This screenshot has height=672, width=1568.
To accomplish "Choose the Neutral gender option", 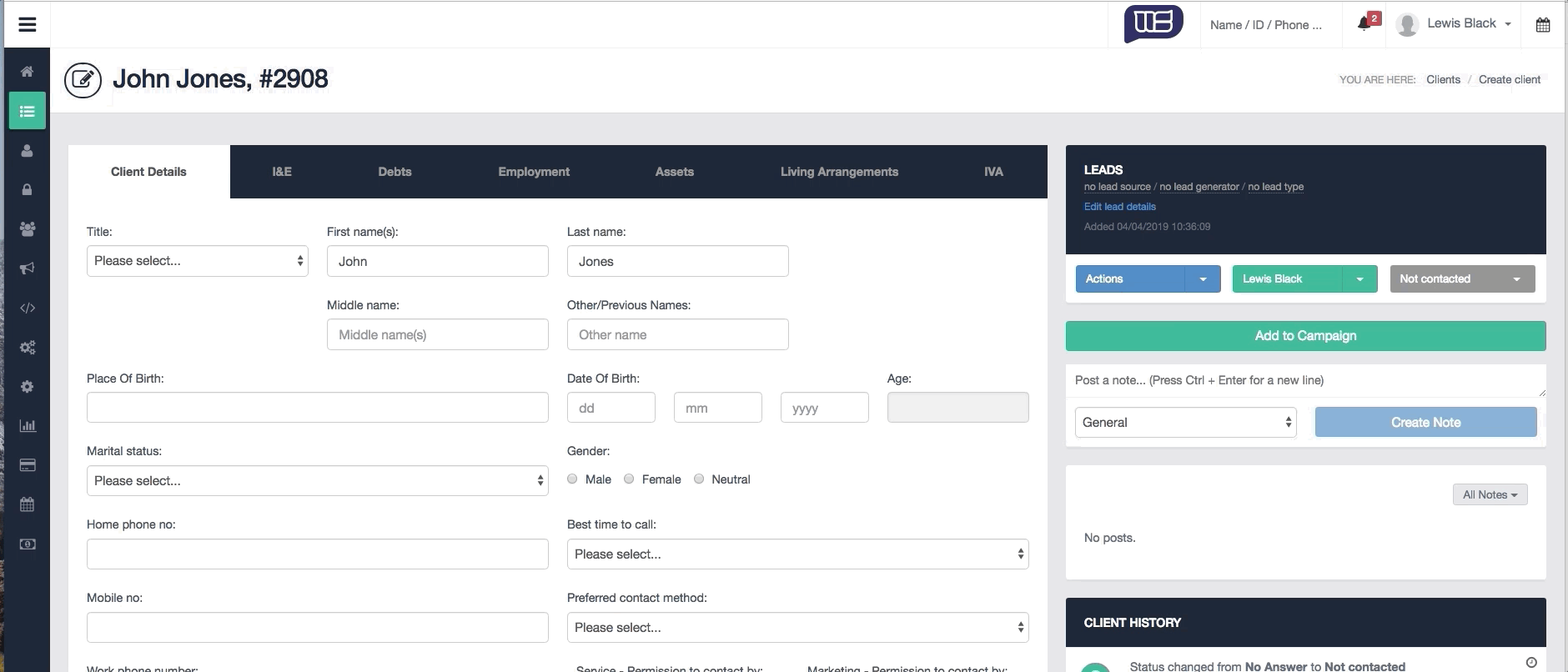I will [699, 479].
